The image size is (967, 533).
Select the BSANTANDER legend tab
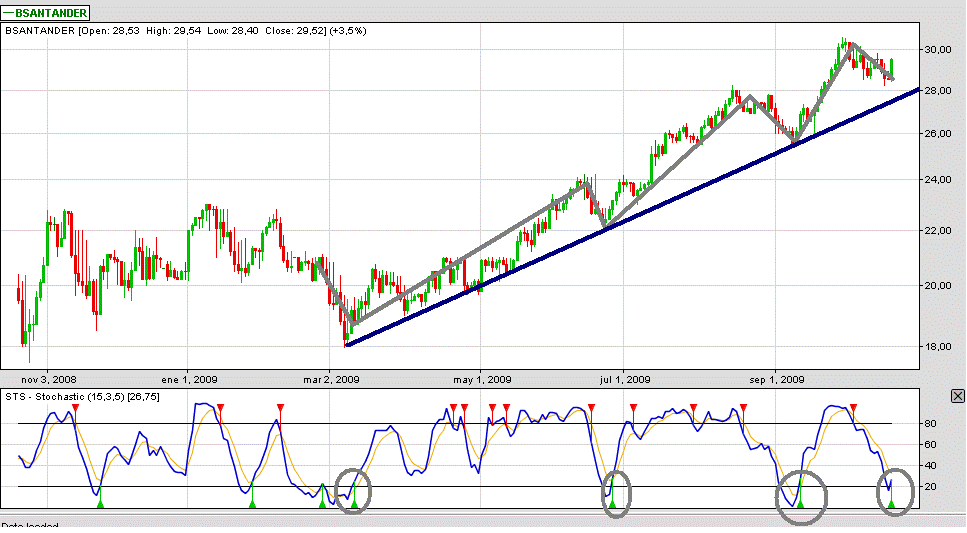coord(46,13)
